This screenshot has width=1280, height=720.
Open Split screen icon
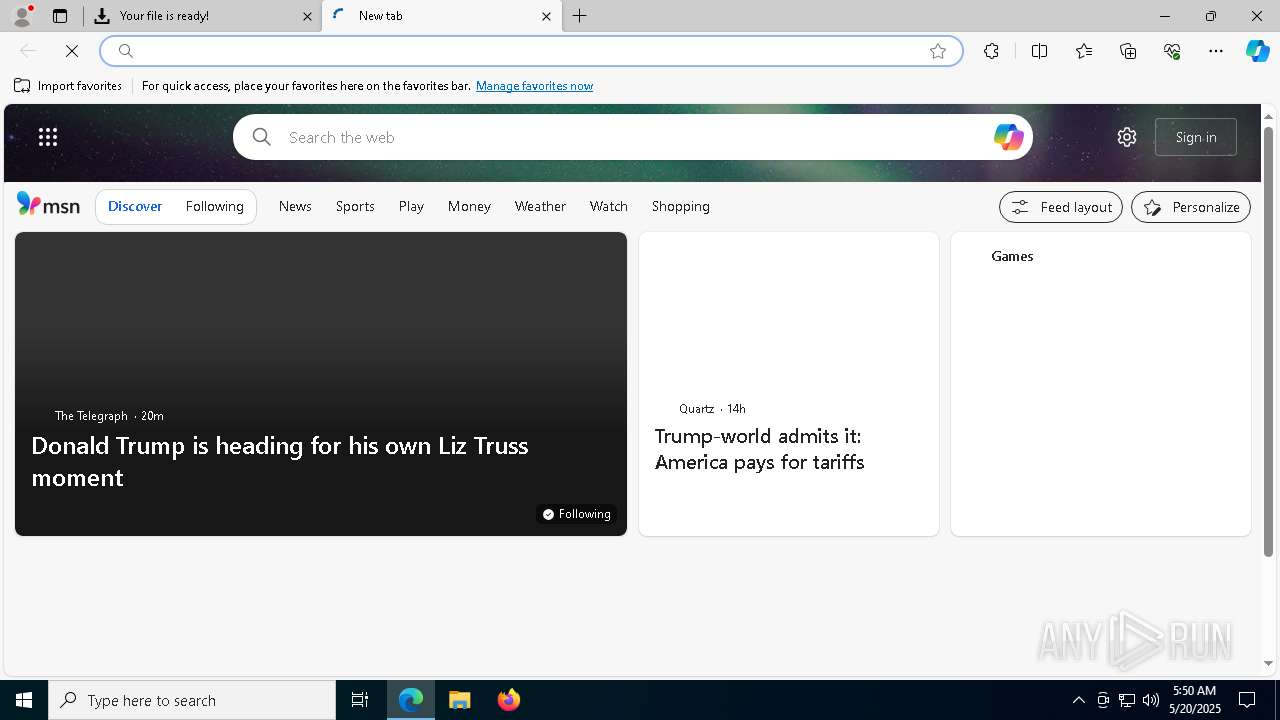pyautogui.click(x=1039, y=51)
